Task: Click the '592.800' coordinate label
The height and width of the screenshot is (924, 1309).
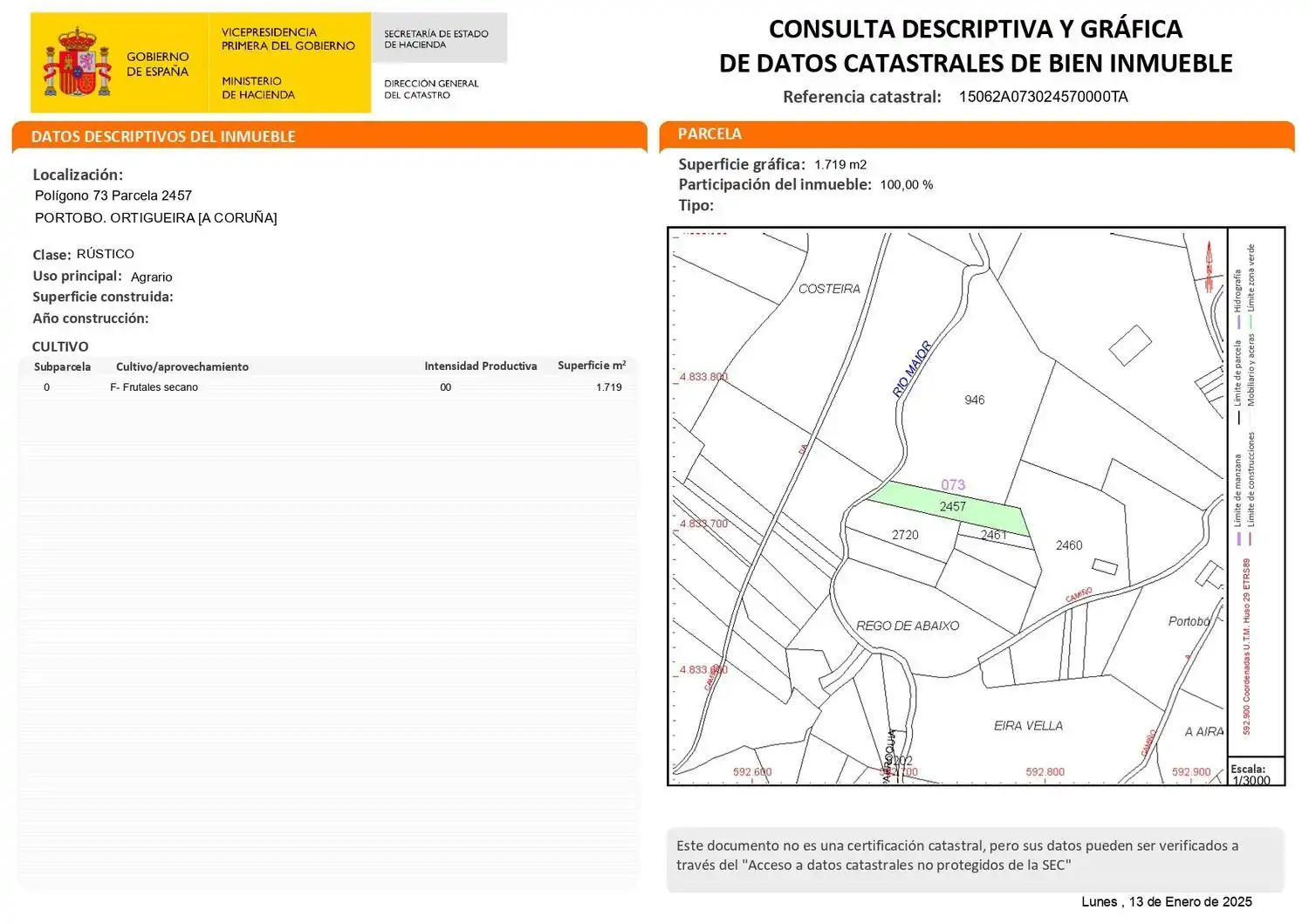Action: pos(1045,772)
